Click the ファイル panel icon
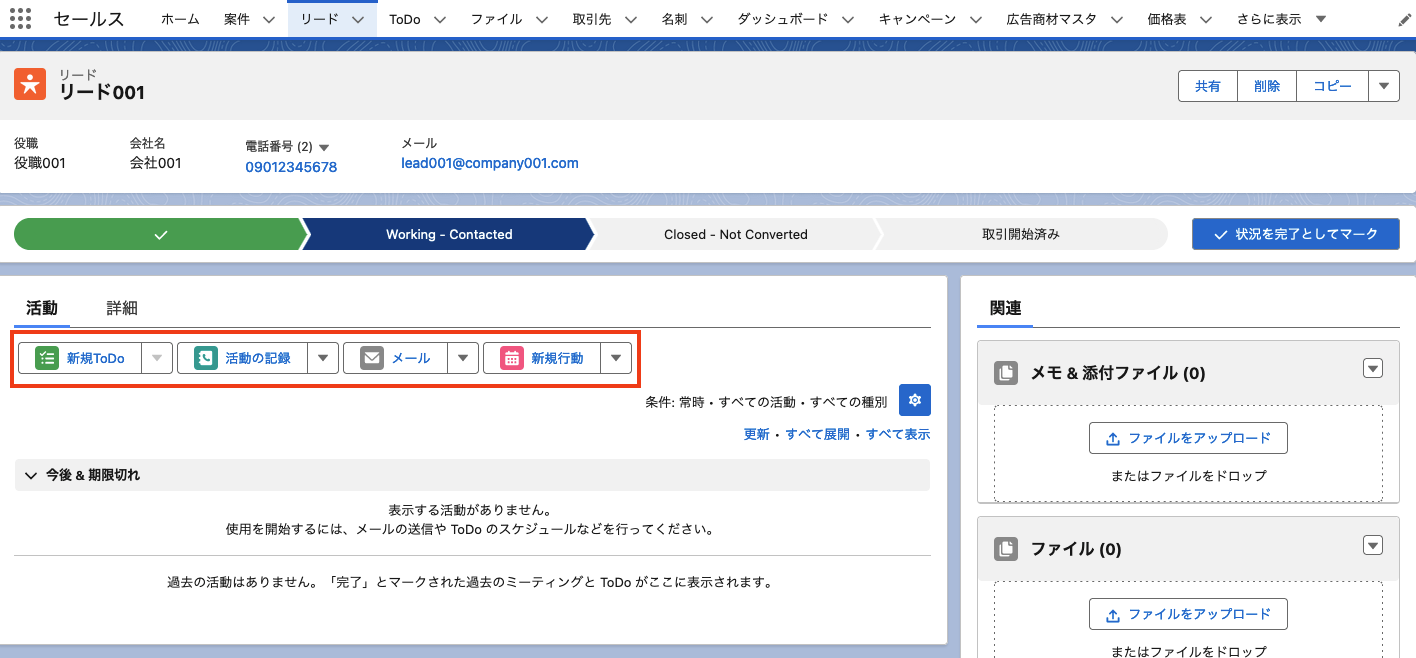Image resolution: width=1416 pixels, height=658 pixels. pos(1006,548)
